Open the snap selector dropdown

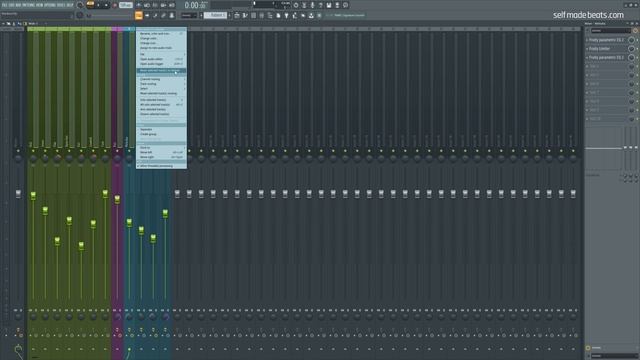pos(189,16)
